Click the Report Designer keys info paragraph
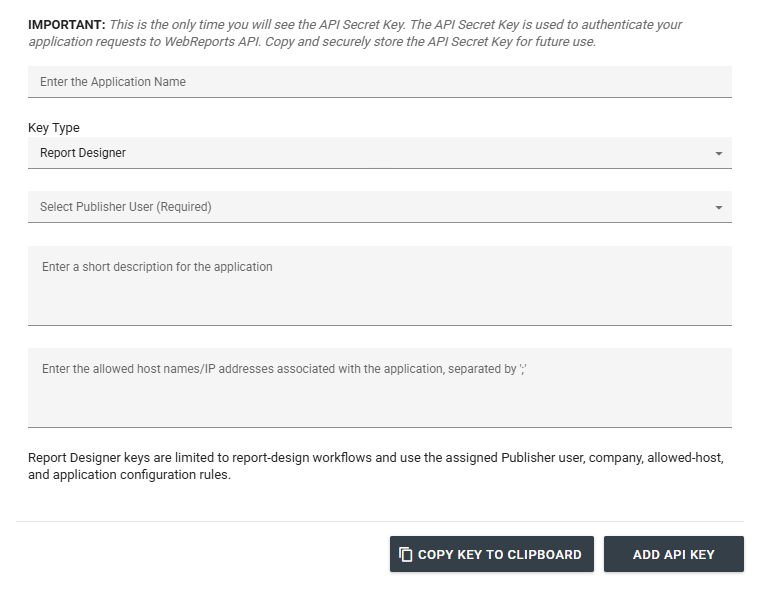 click(x=376, y=466)
